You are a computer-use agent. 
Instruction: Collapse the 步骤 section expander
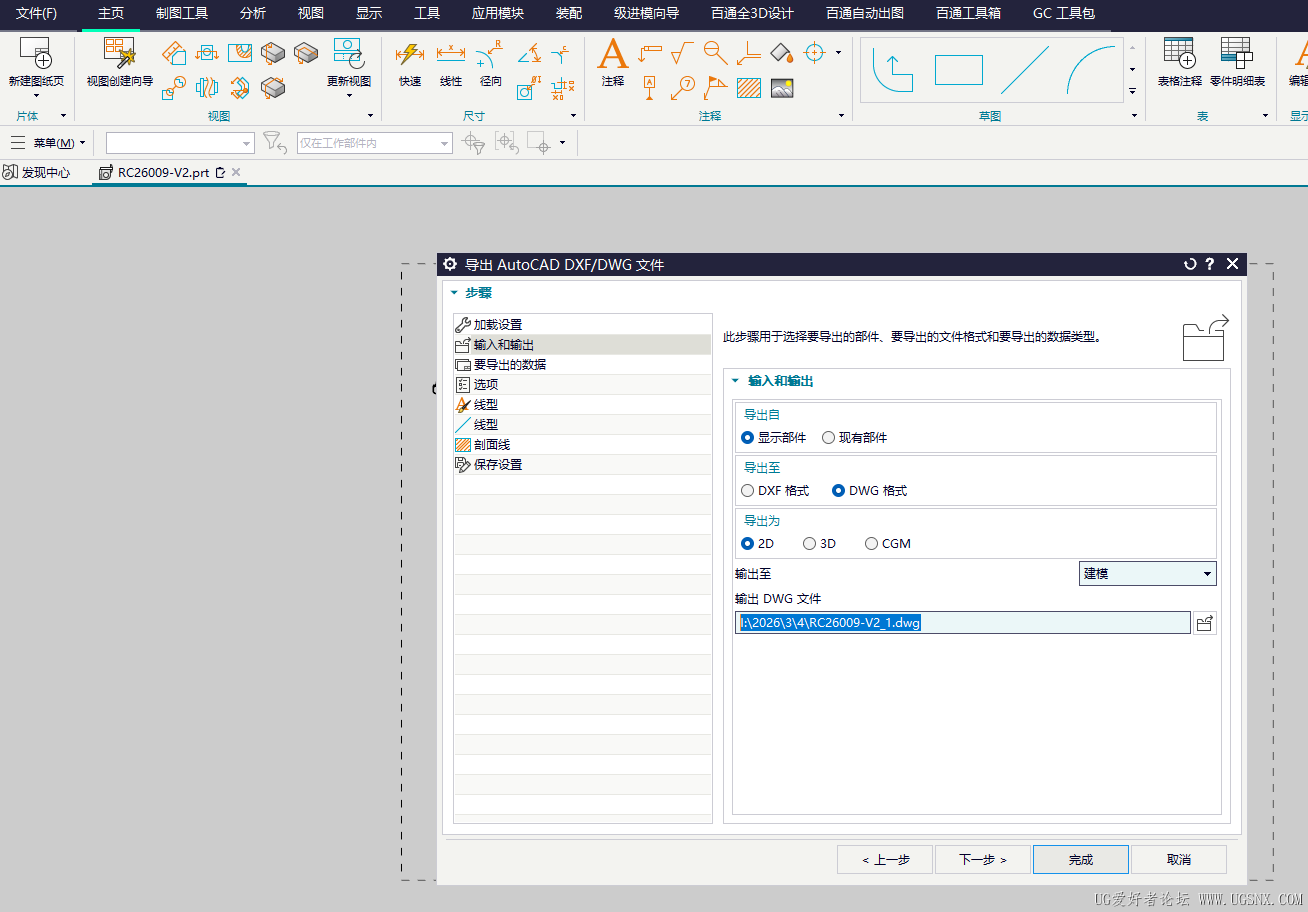tap(454, 293)
